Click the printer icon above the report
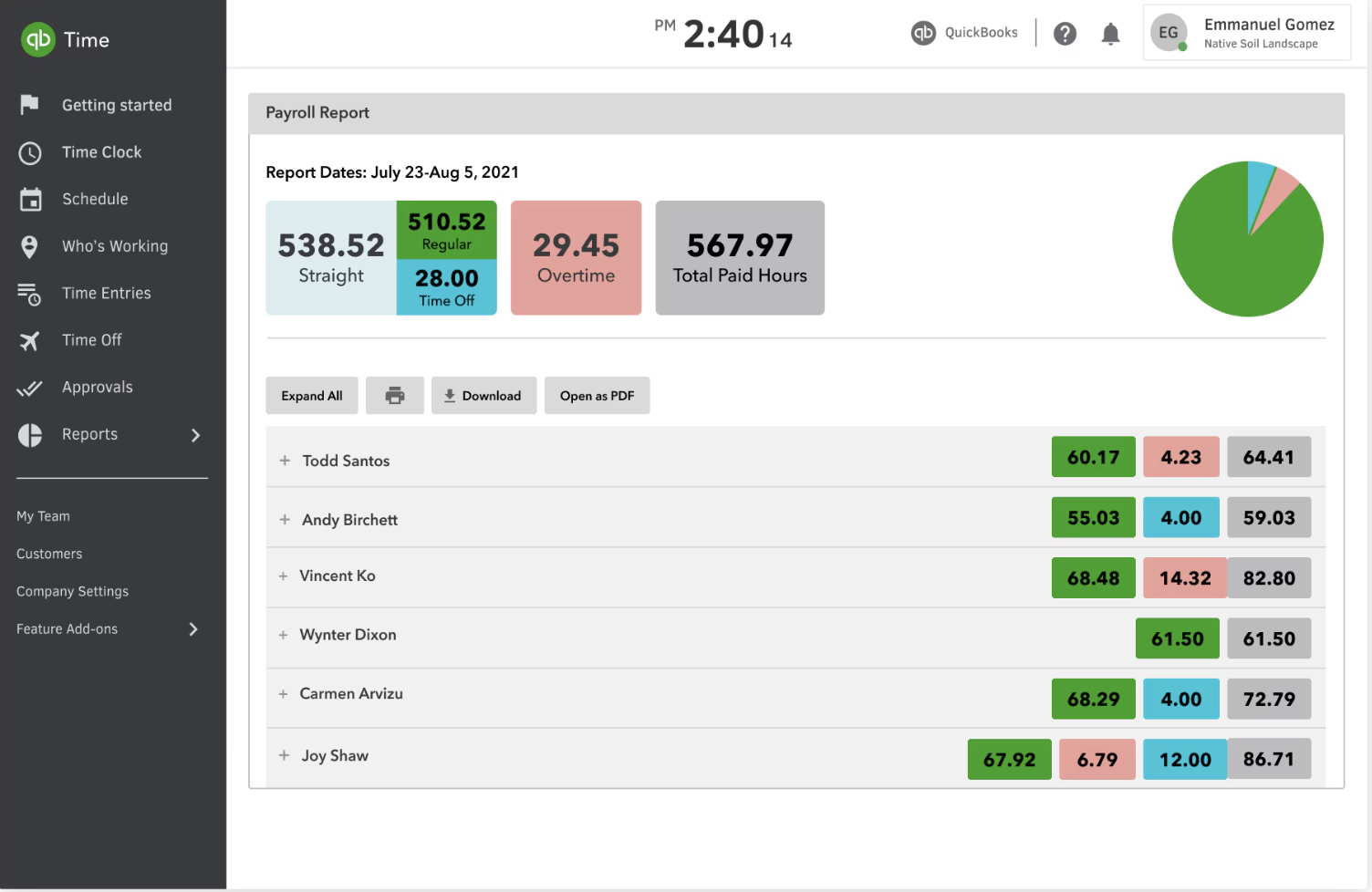 click(394, 395)
